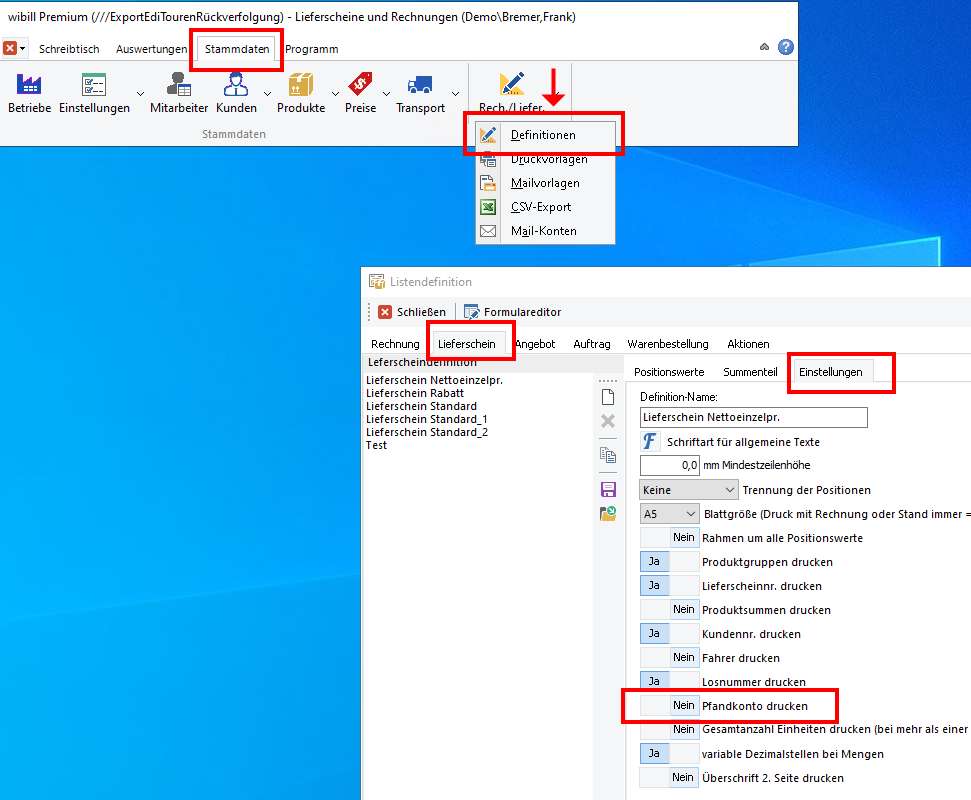Switch to the Auswertungen ribbon tab
971x800 pixels.
pos(151,49)
